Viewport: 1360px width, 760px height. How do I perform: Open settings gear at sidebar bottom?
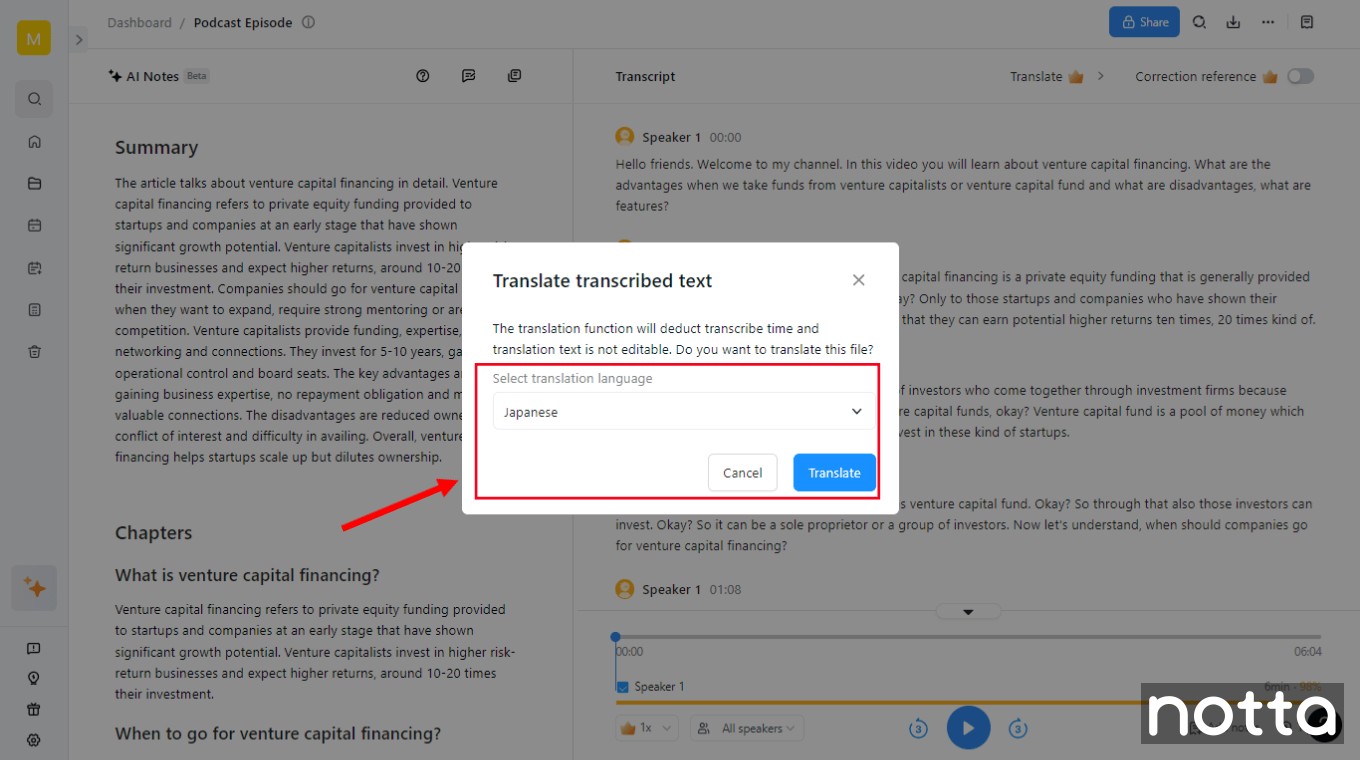point(33,739)
